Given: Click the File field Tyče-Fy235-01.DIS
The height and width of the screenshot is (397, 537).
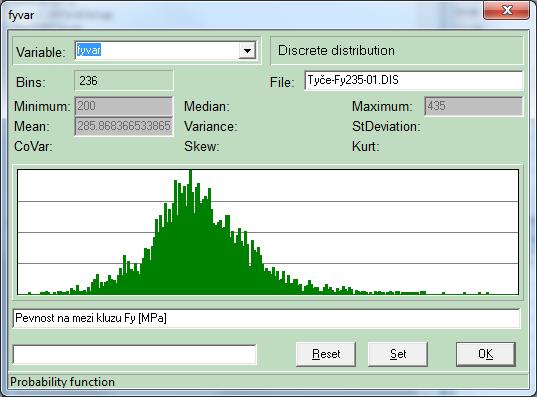Looking at the screenshot, I should [x=413, y=80].
